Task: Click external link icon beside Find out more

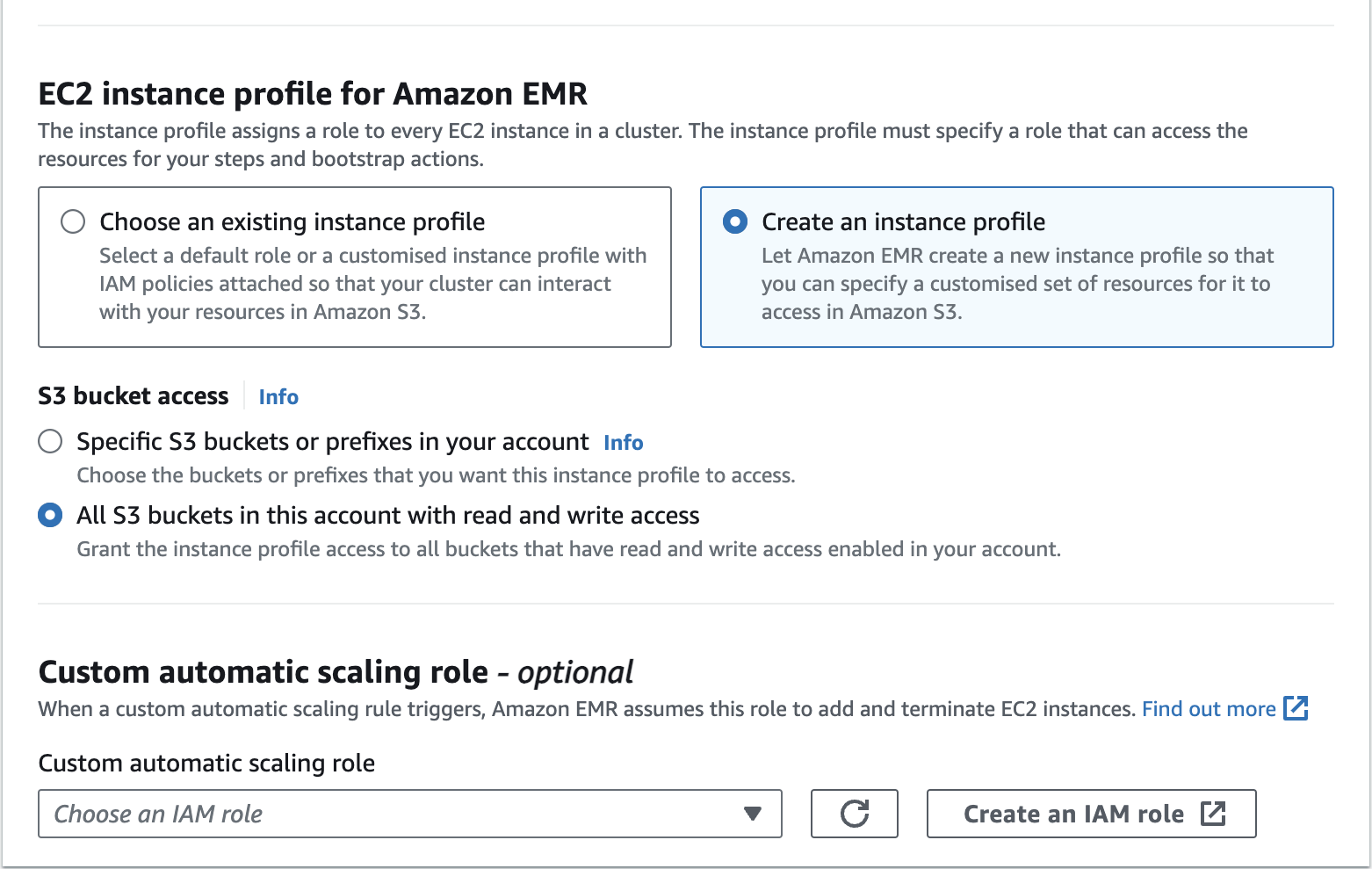Action: [1296, 708]
